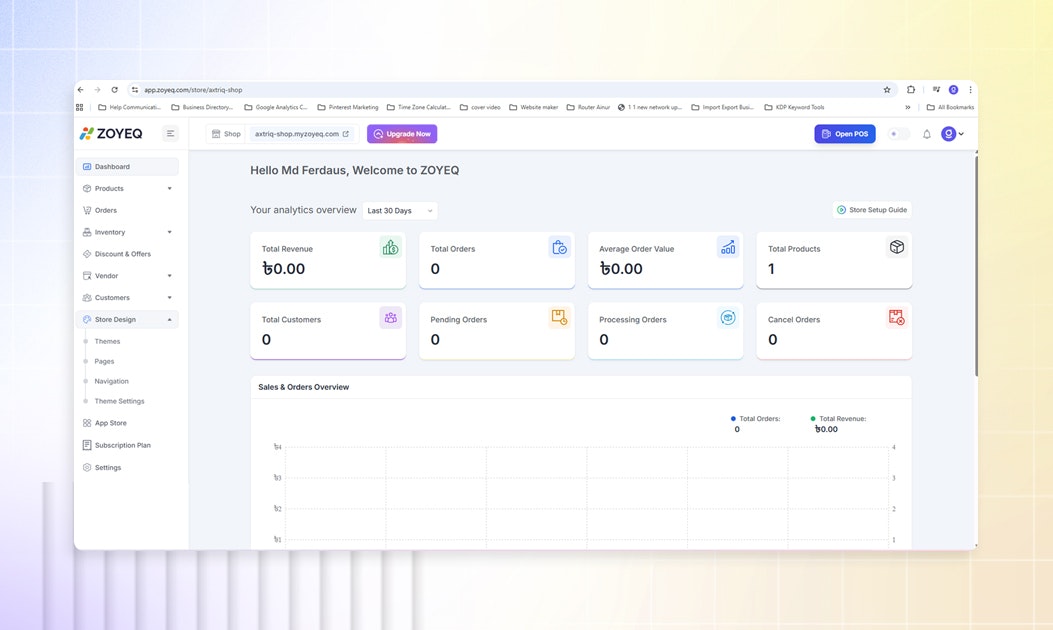Open the Pinterest Marketing bookmark folder
Image resolution: width=1053 pixels, height=630 pixels.
coord(348,107)
